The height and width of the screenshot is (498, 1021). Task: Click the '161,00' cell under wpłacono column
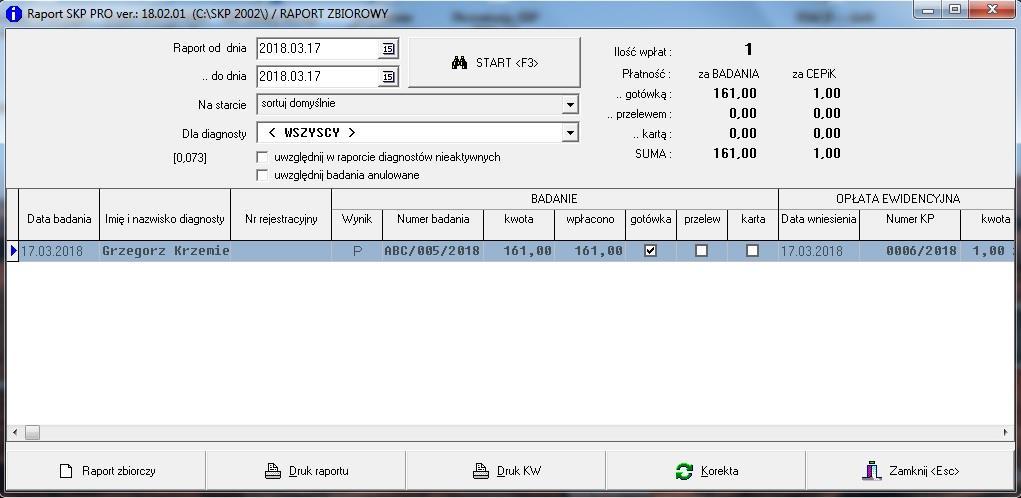pyautogui.click(x=590, y=251)
